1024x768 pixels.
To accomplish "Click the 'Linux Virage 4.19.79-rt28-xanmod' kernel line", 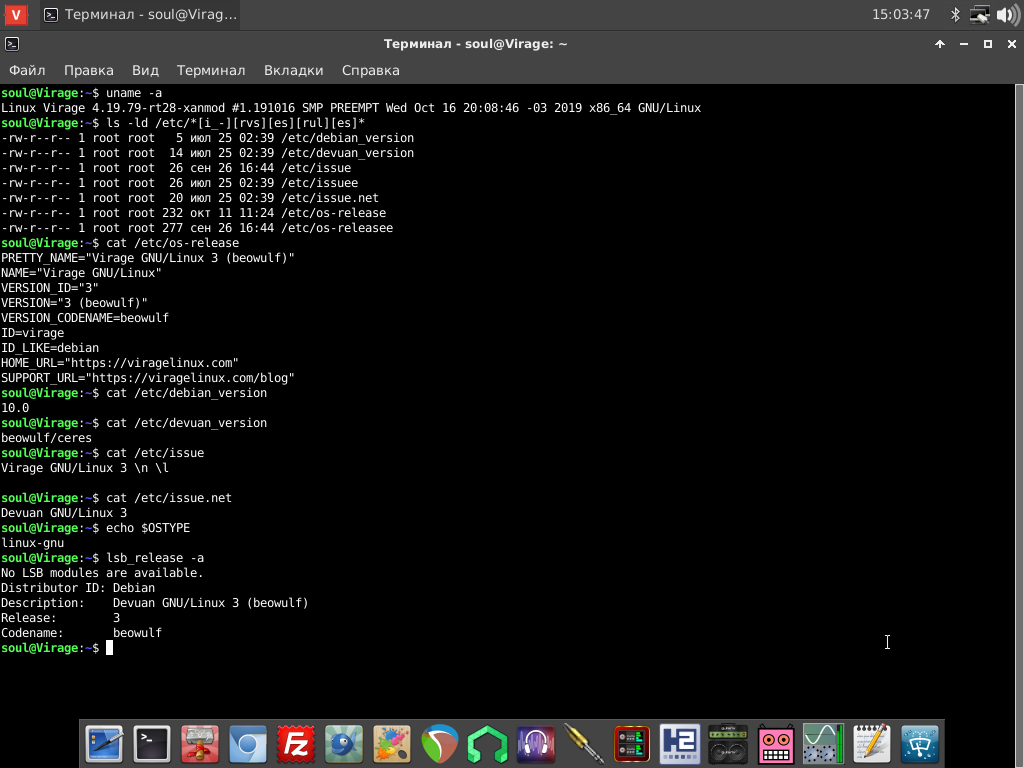I will pos(351,108).
